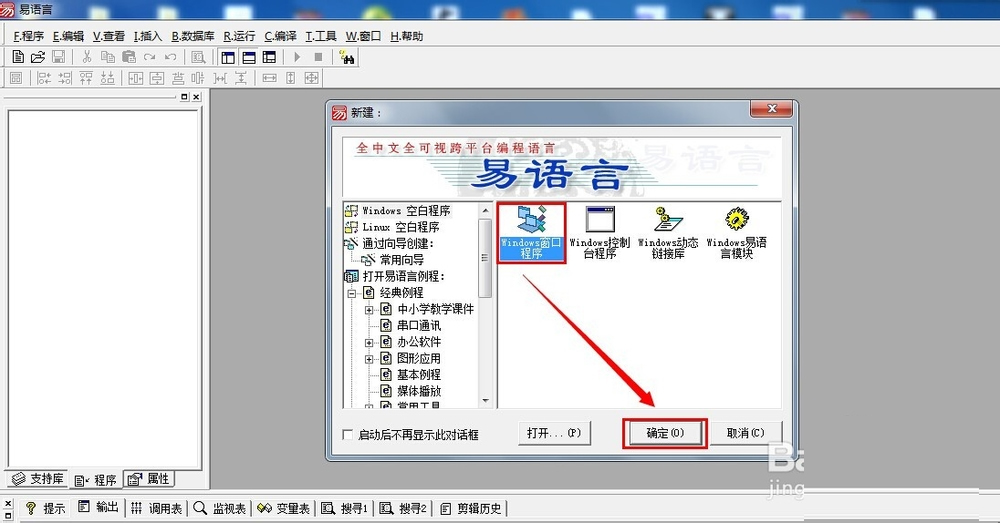This screenshot has width=1000, height=523.
Task: Switch to the 输出 bottom tab
Action: pos(98,508)
